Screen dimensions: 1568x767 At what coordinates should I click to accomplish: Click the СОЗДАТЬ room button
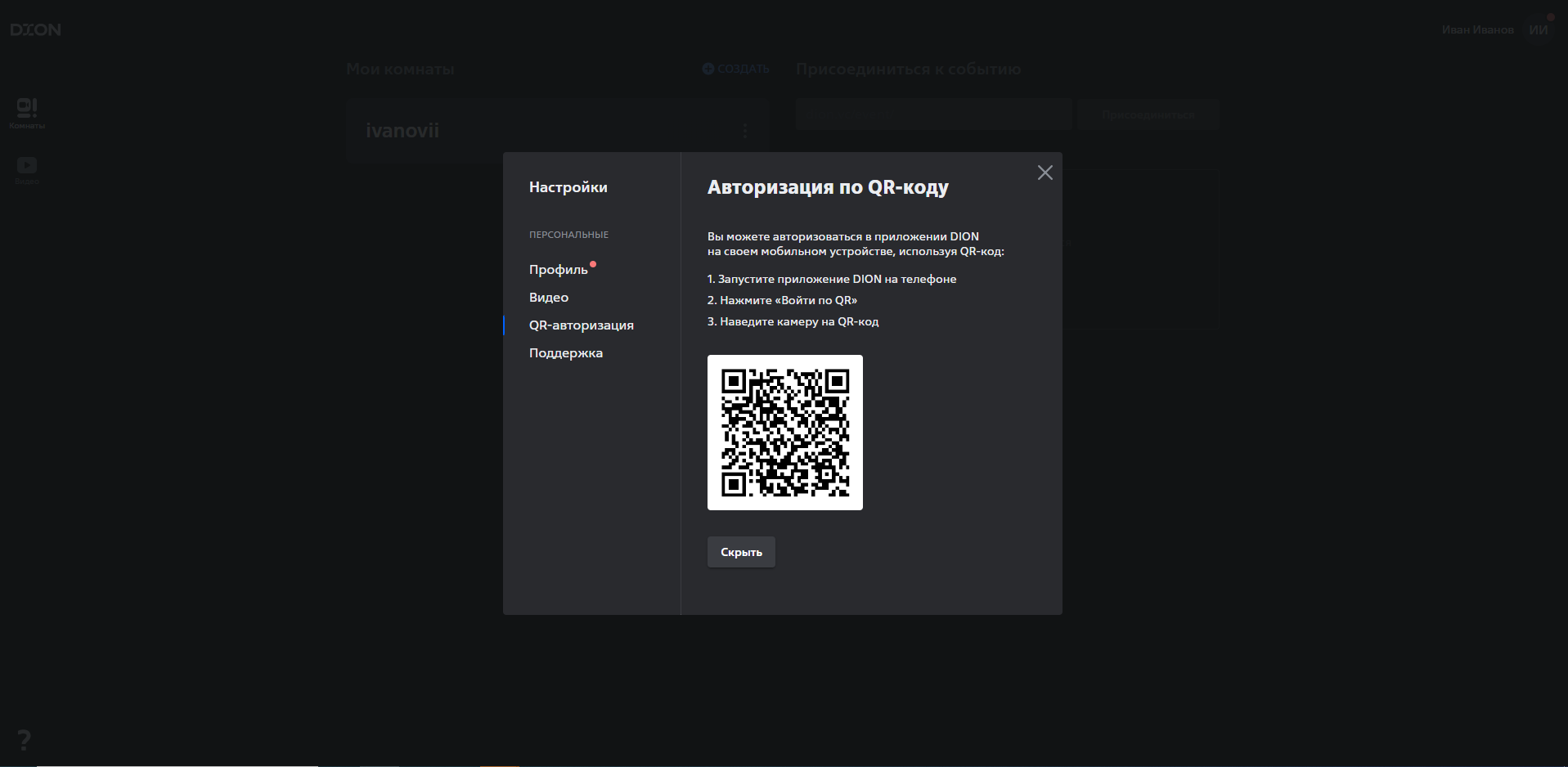(736, 69)
